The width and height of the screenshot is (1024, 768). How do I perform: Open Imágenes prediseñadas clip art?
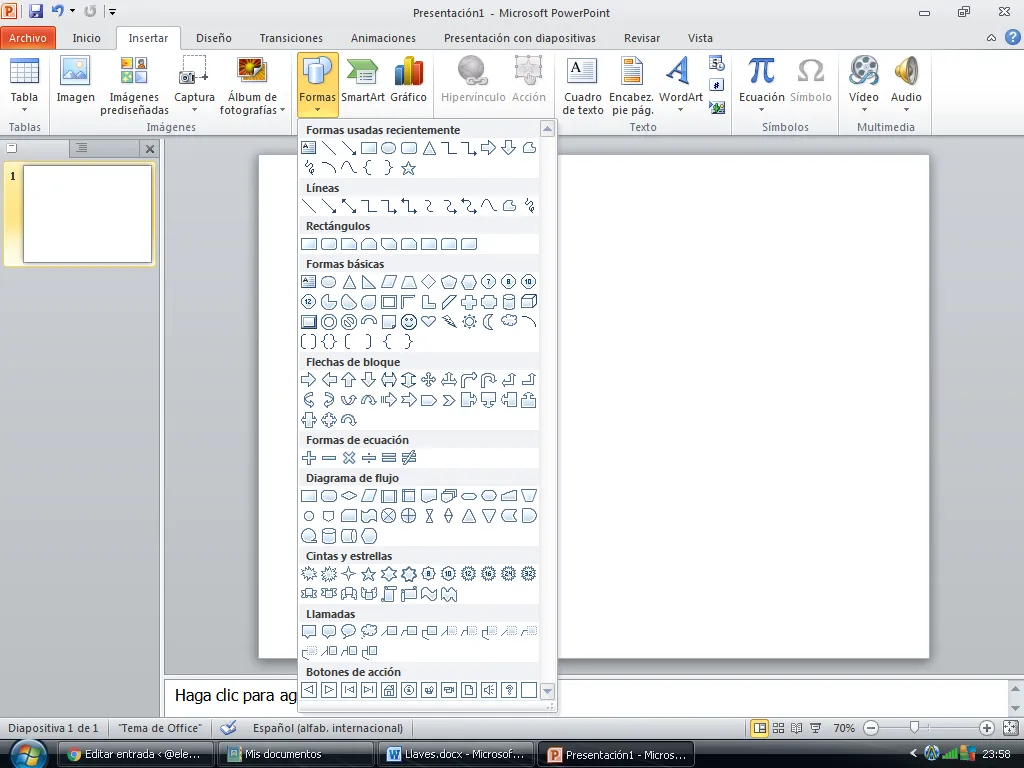pyautogui.click(x=134, y=86)
